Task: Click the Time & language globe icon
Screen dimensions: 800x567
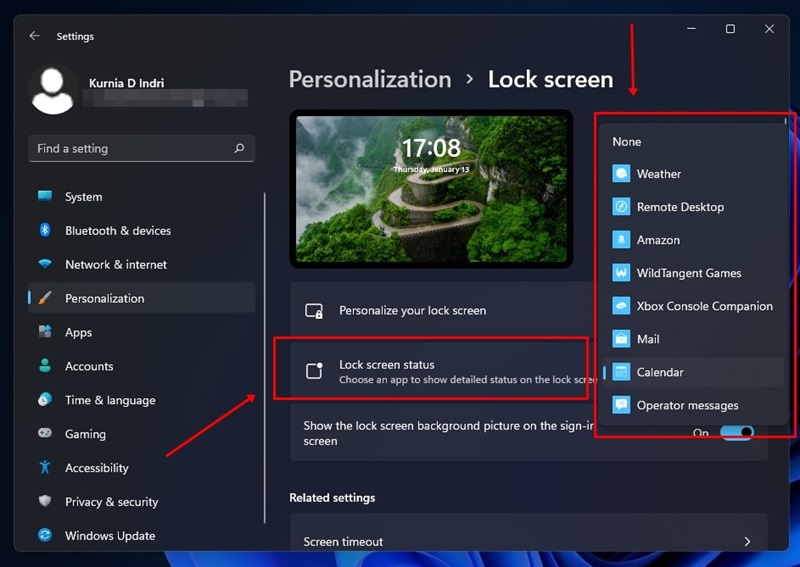Action: [x=45, y=400]
